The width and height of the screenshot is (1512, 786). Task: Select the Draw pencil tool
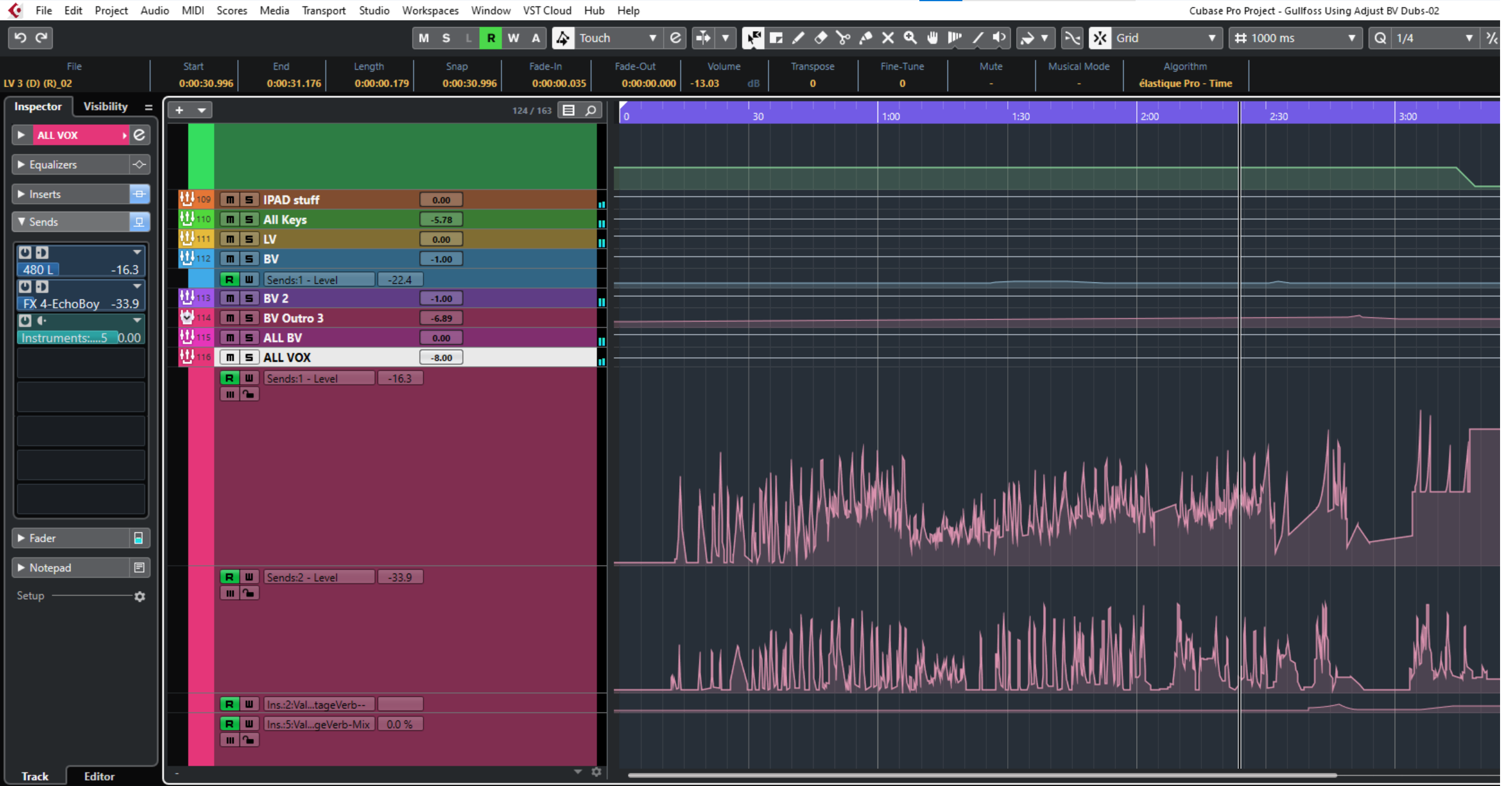tap(798, 38)
